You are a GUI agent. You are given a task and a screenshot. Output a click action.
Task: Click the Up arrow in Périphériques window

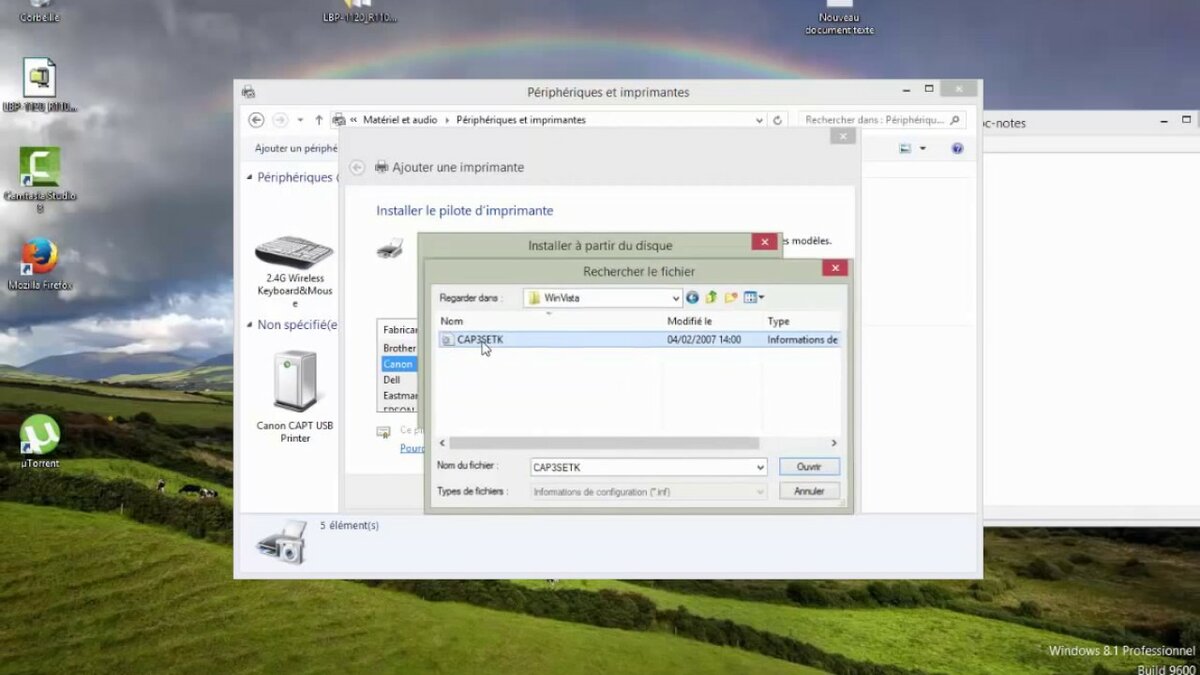coord(319,120)
